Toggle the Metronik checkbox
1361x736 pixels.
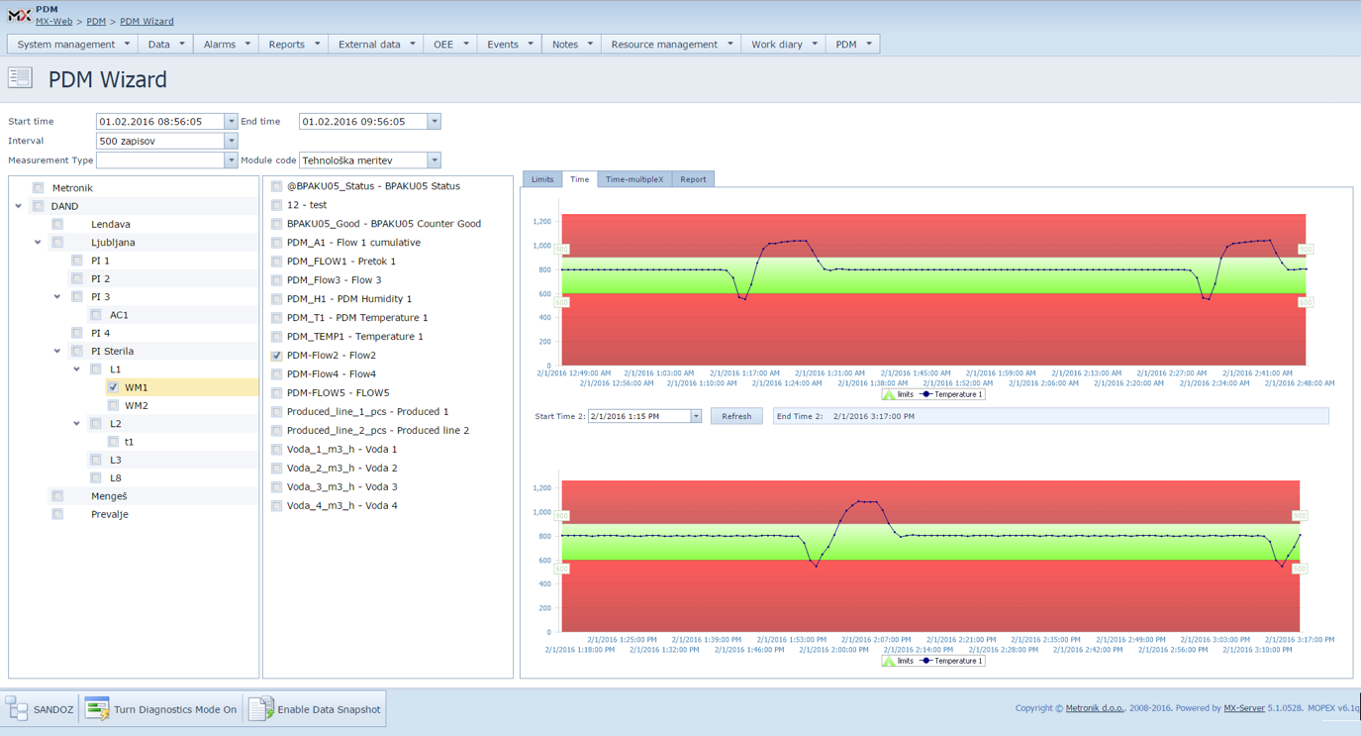(x=38, y=187)
